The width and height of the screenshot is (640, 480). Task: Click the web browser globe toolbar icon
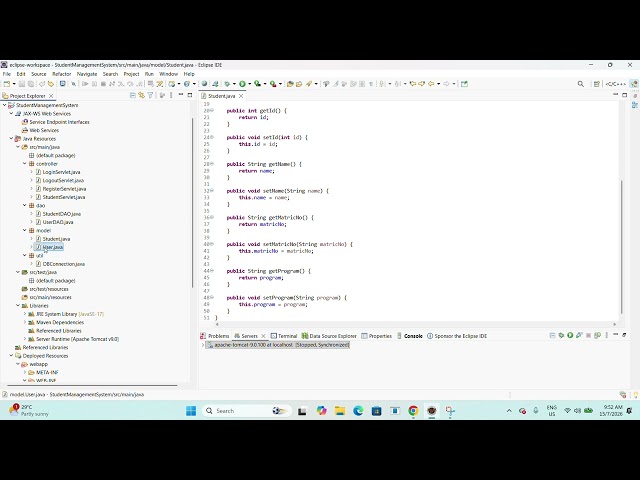(x=204, y=84)
